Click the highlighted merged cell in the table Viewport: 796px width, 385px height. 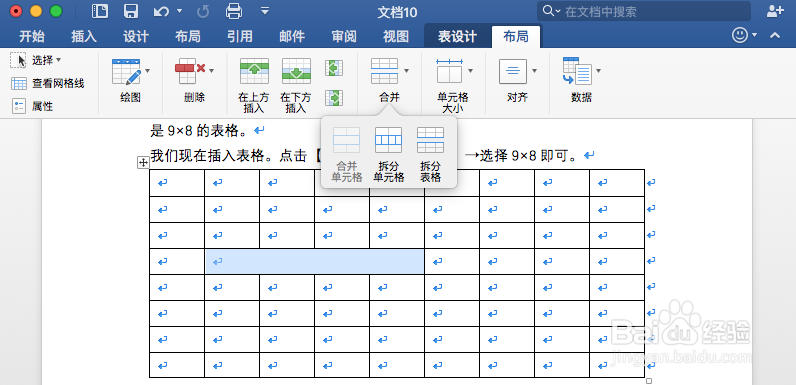click(314, 262)
